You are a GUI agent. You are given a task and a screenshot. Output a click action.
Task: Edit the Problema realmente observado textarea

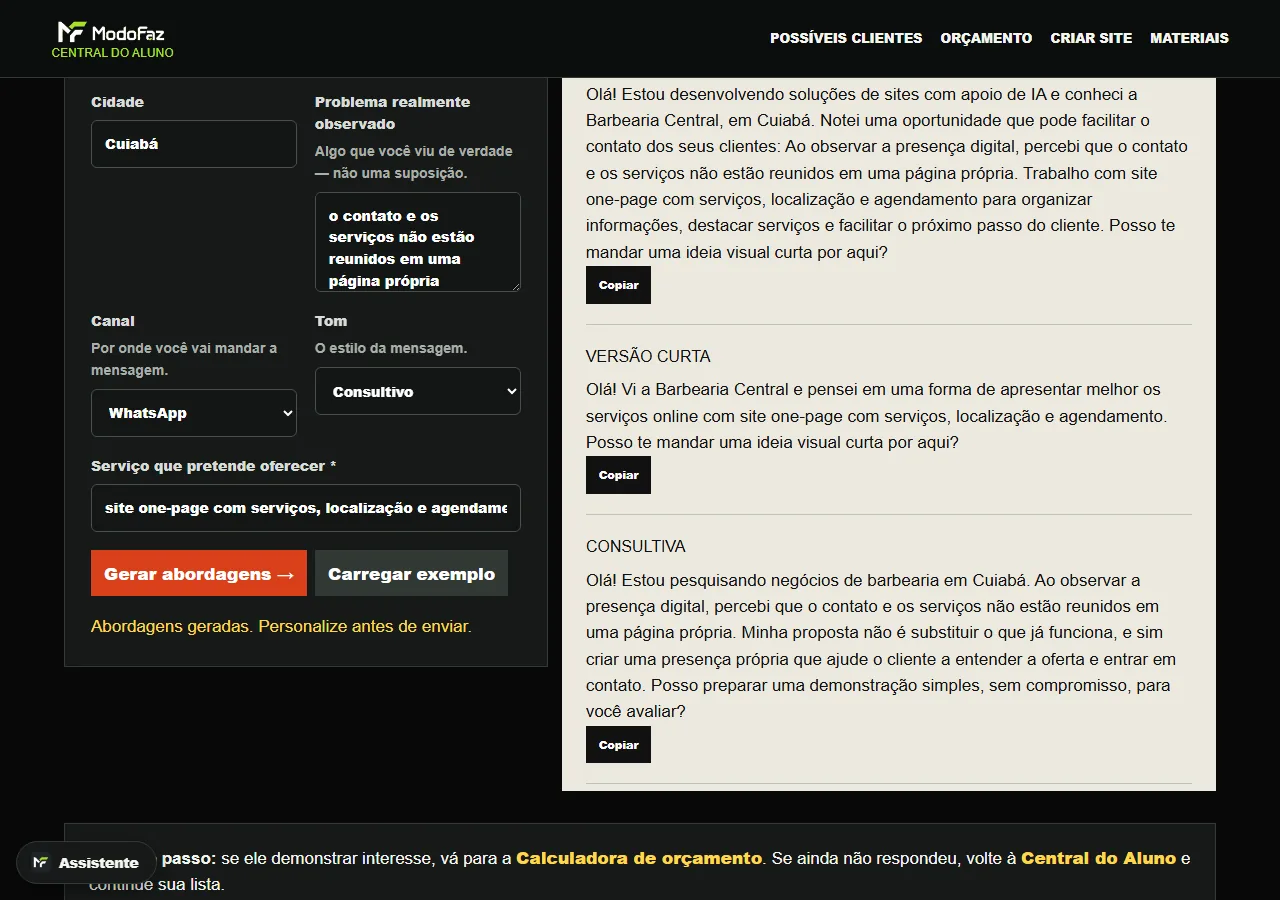[418, 242]
